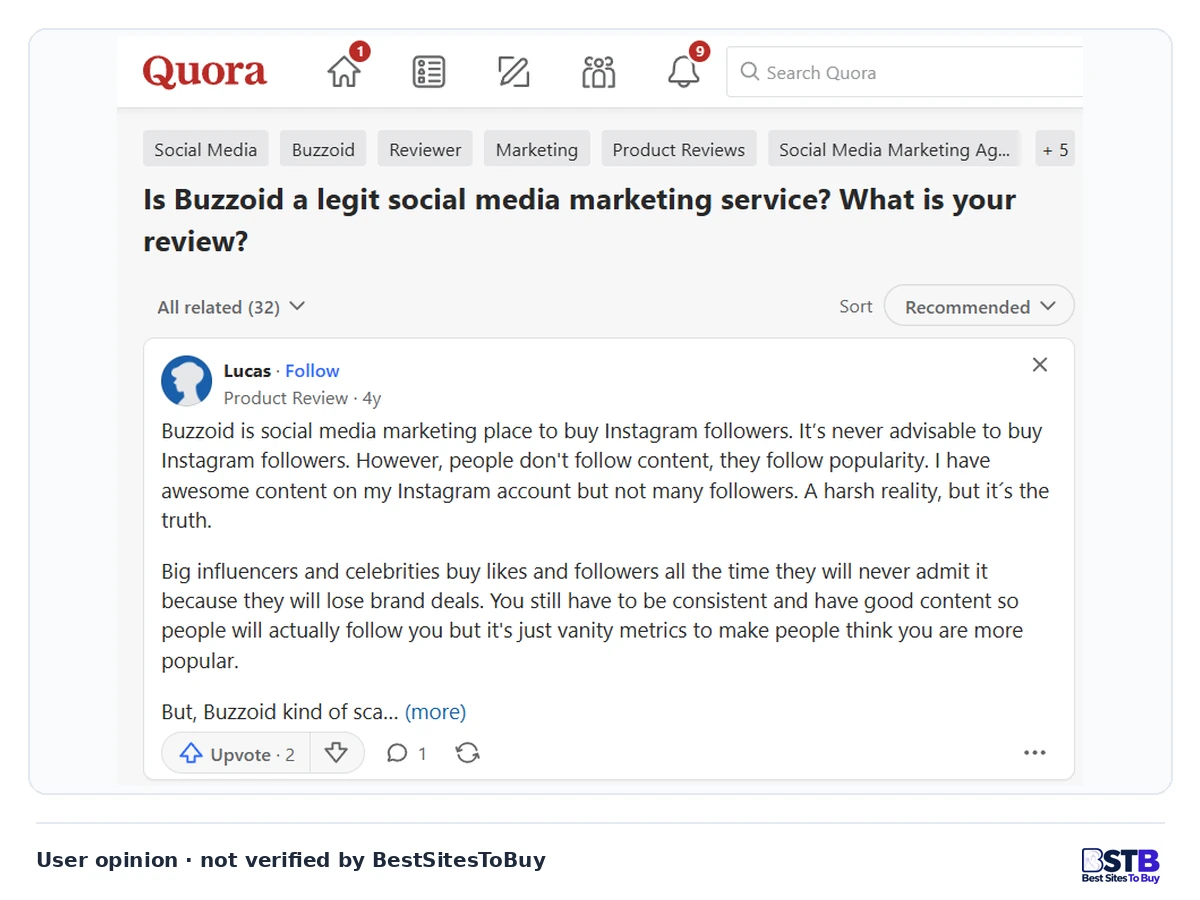Viewport: 1200px width, 900px height.
Task: Select the Product Reviews topic tag
Action: (x=679, y=149)
